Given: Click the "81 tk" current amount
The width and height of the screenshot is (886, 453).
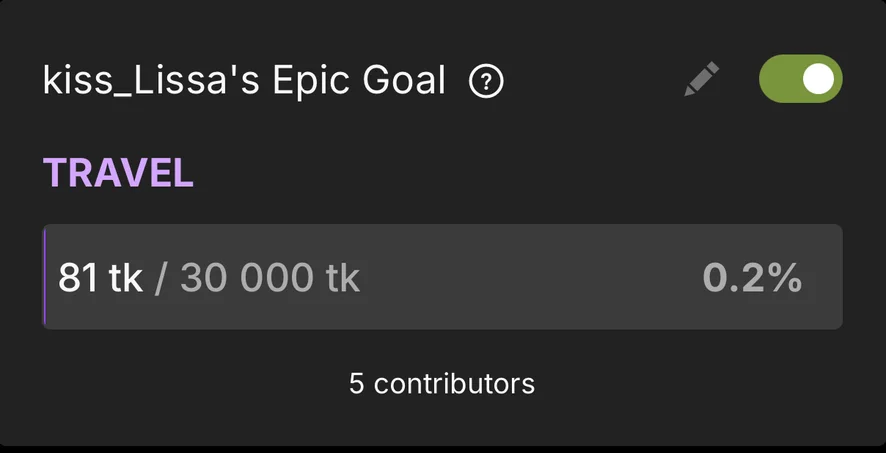Looking at the screenshot, I should pos(100,278).
